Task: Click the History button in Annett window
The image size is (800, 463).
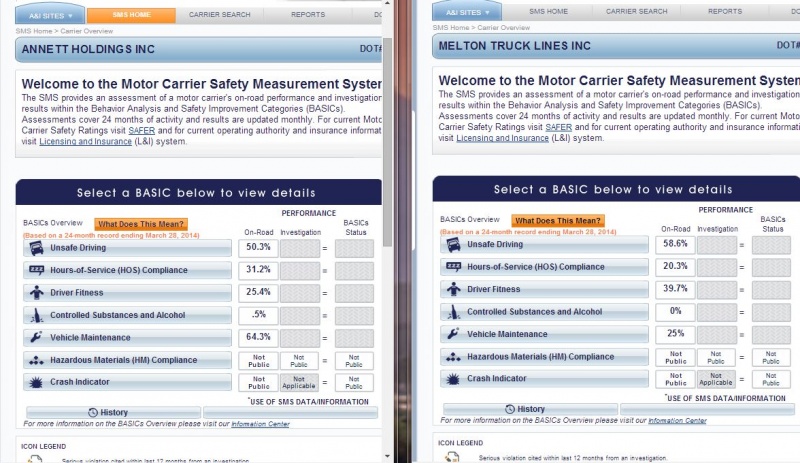Action: [113, 412]
